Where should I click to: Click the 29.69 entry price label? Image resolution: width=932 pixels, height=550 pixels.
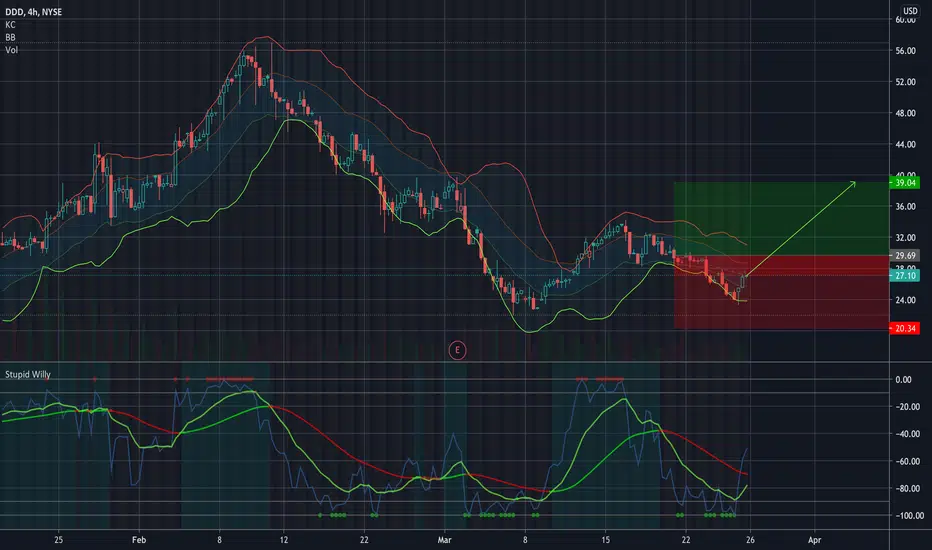coord(905,256)
